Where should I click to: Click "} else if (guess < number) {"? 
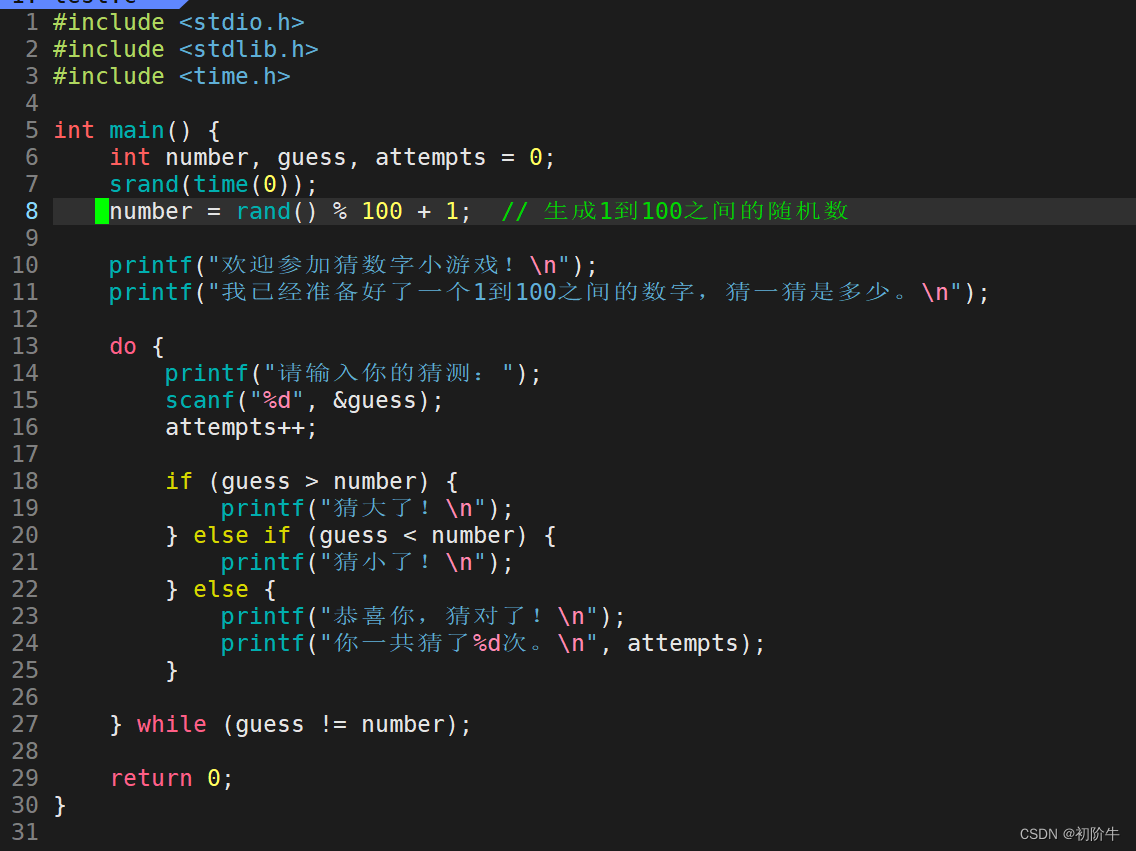[x=361, y=535]
